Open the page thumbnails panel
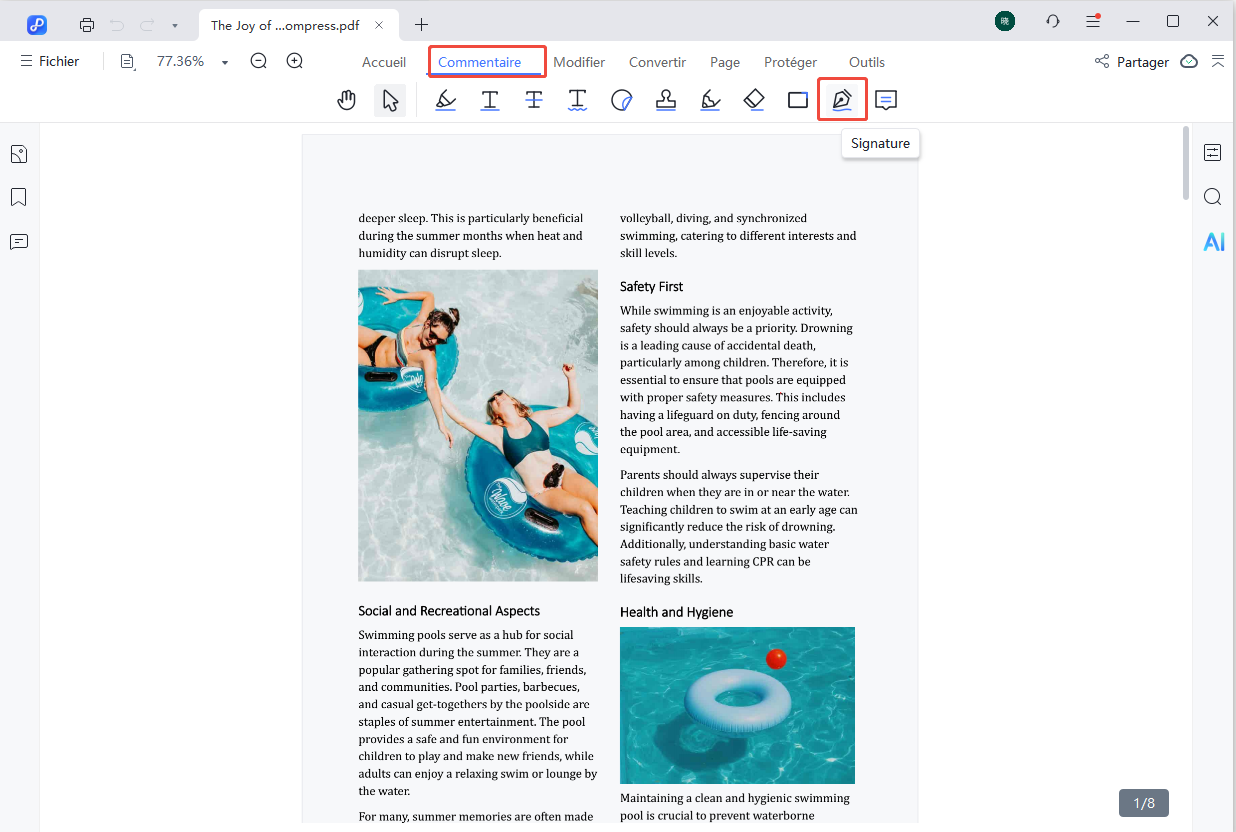Image resolution: width=1236 pixels, height=832 pixels. pyautogui.click(x=18, y=154)
